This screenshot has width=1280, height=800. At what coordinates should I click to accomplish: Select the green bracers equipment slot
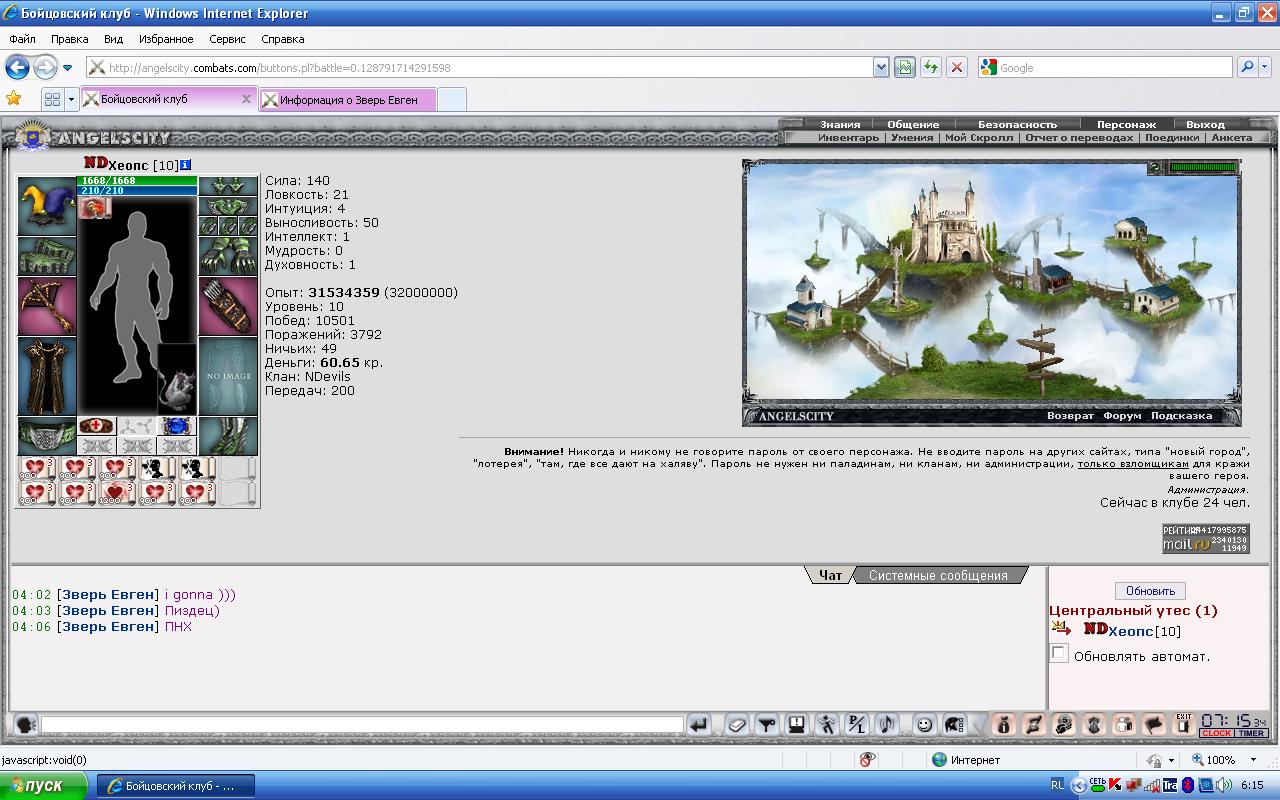pos(47,256)
